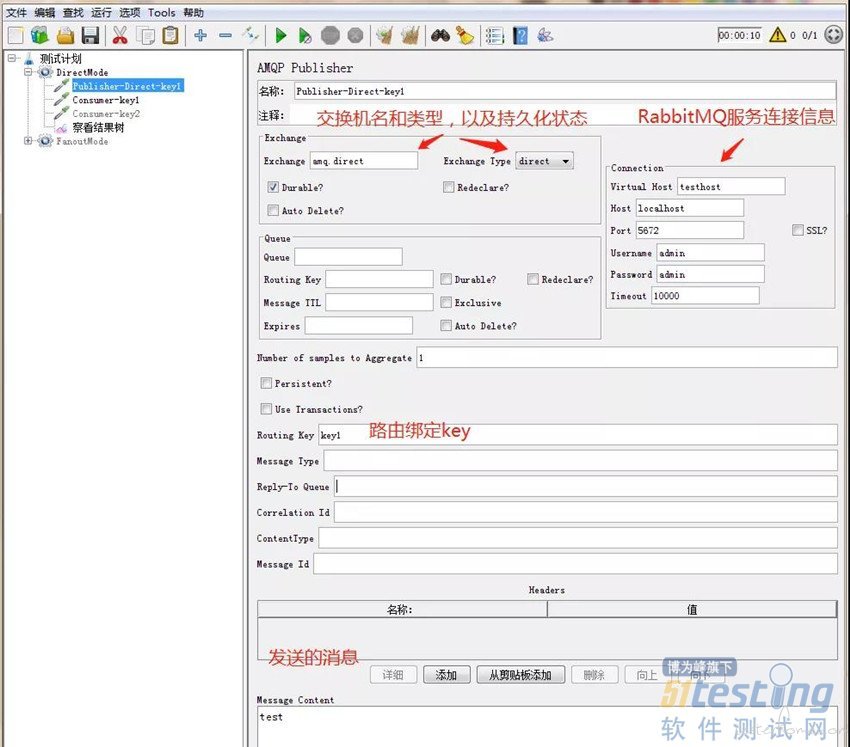The image size is (850, 747).
Task: Click the 添加 header button
Action: [x=447, y=675]
